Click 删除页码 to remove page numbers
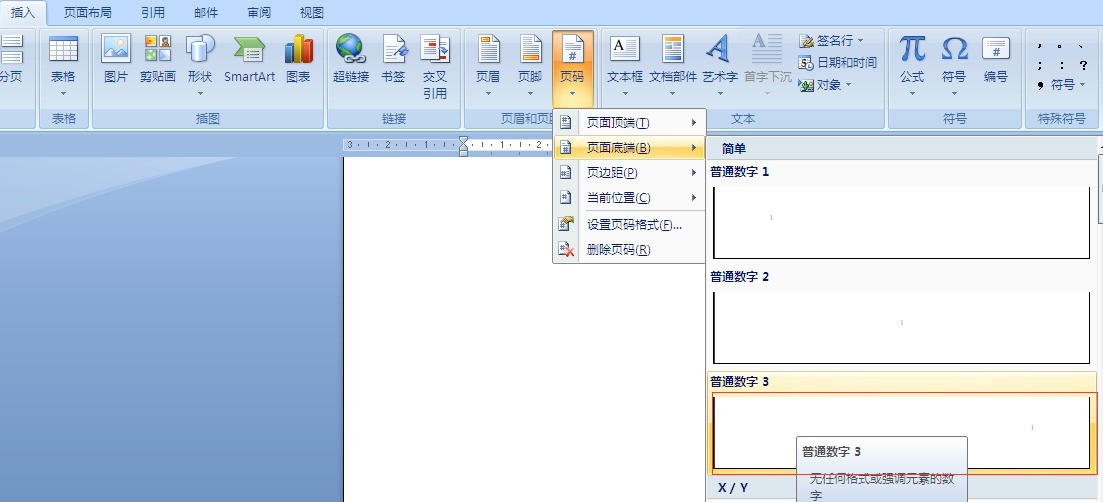1103x502 pixels. point(618,249)
